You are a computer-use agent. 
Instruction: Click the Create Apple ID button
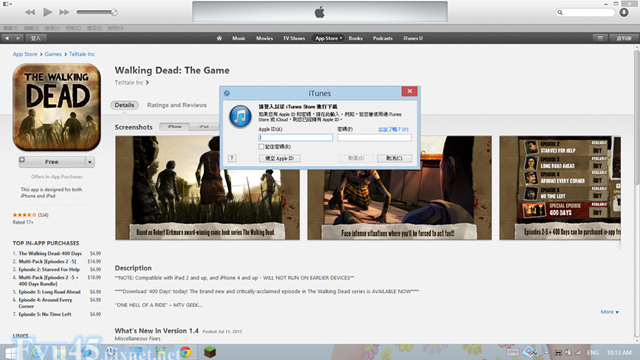coord(280,158)
